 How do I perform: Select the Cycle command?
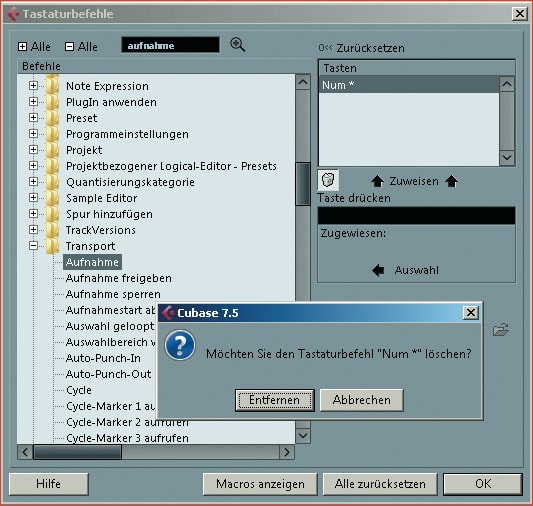coord(79,390)
